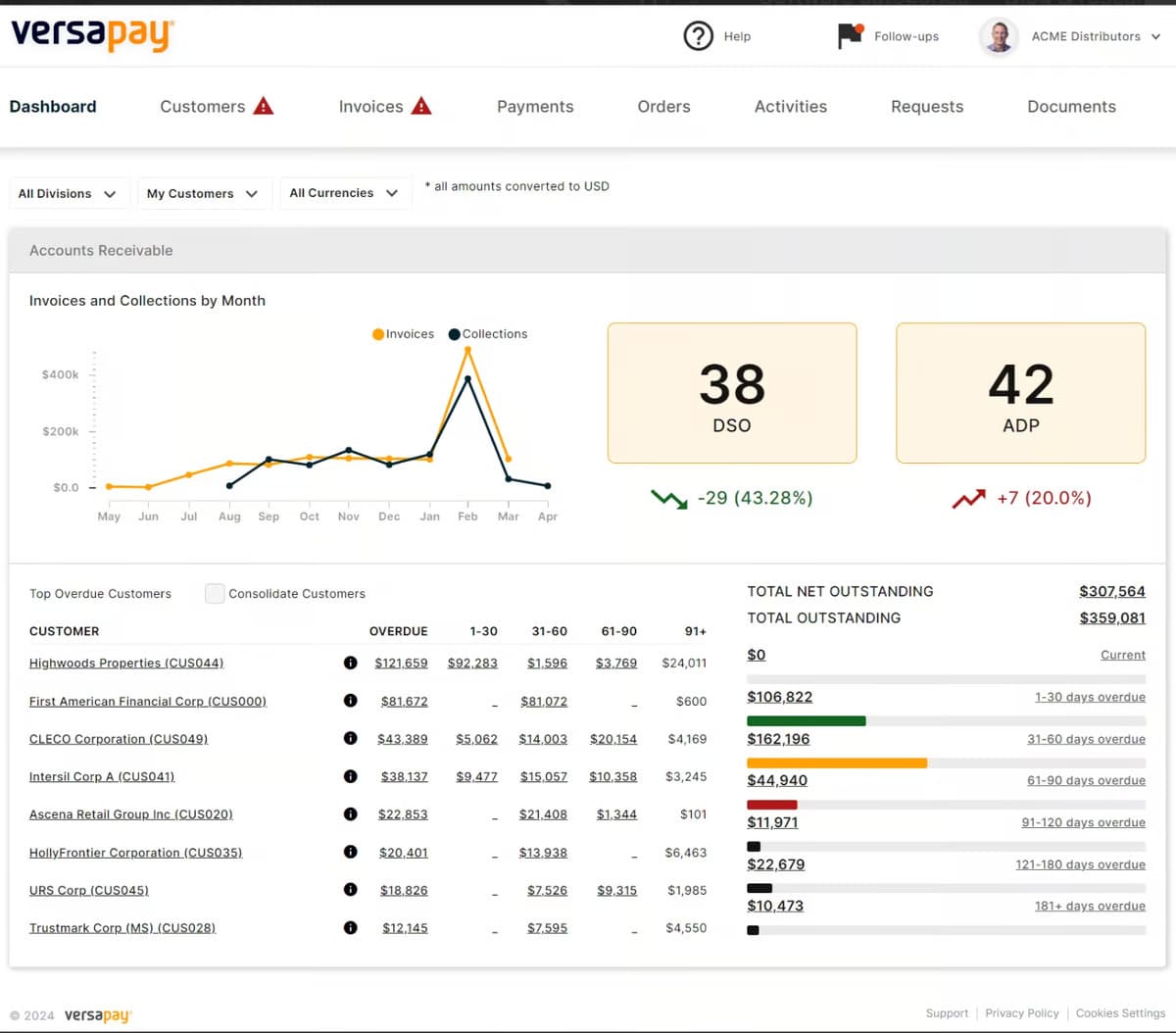Open info icon for HollyFrontier Corporation
1176x1033 pixels.
351,852
